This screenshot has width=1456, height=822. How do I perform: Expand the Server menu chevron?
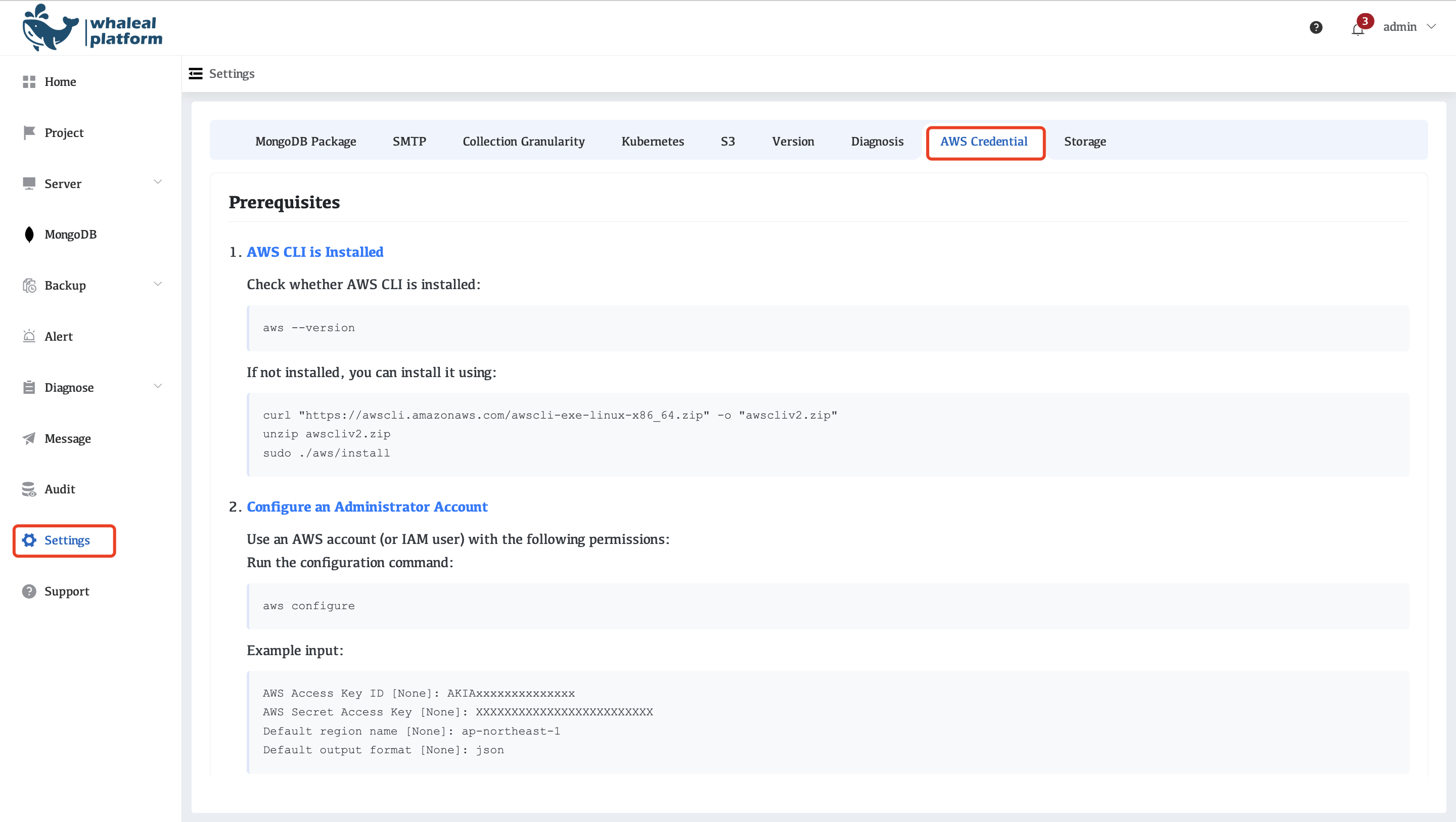pos(158,182)
